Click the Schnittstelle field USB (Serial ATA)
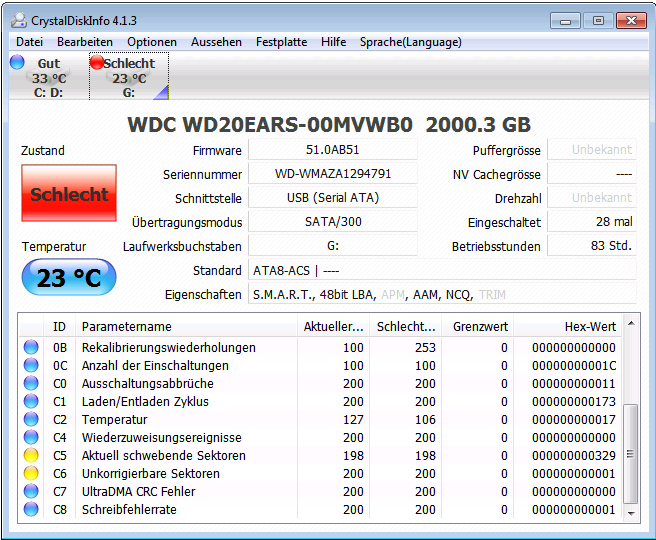The height and width of the screenshot is (540, 656). [333, 197]
